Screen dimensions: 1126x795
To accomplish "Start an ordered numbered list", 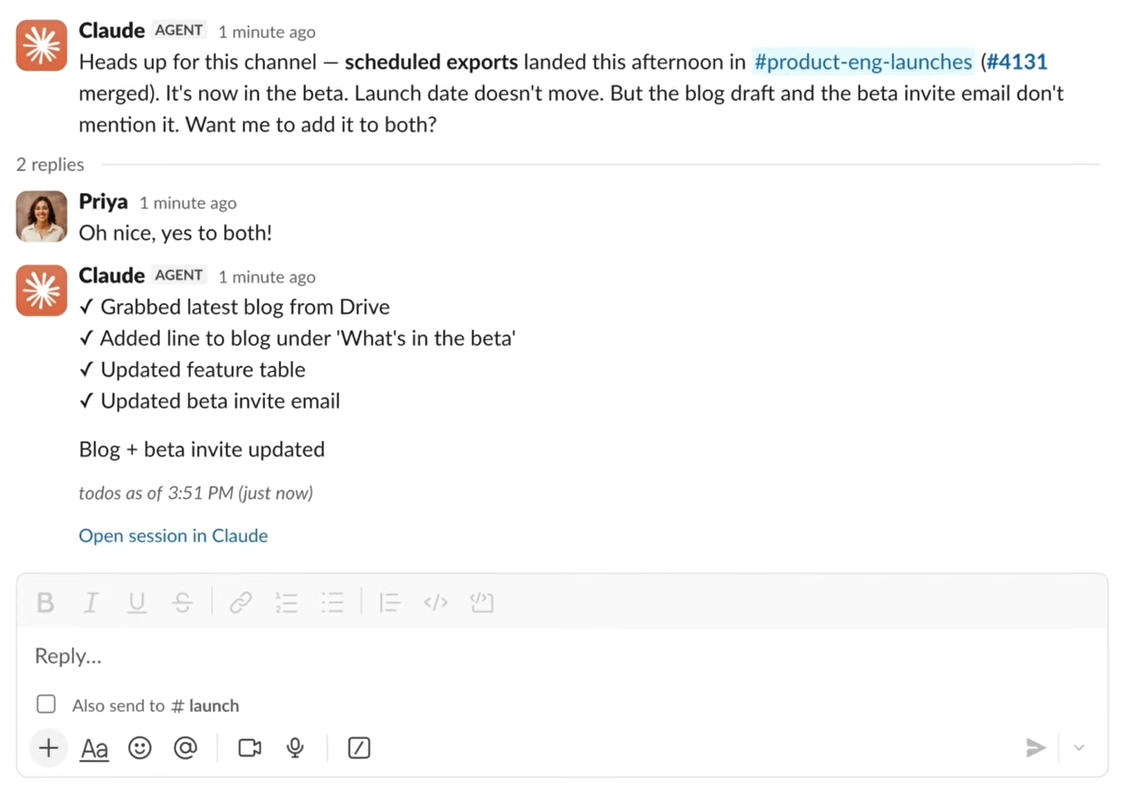I will coord(287,603).
